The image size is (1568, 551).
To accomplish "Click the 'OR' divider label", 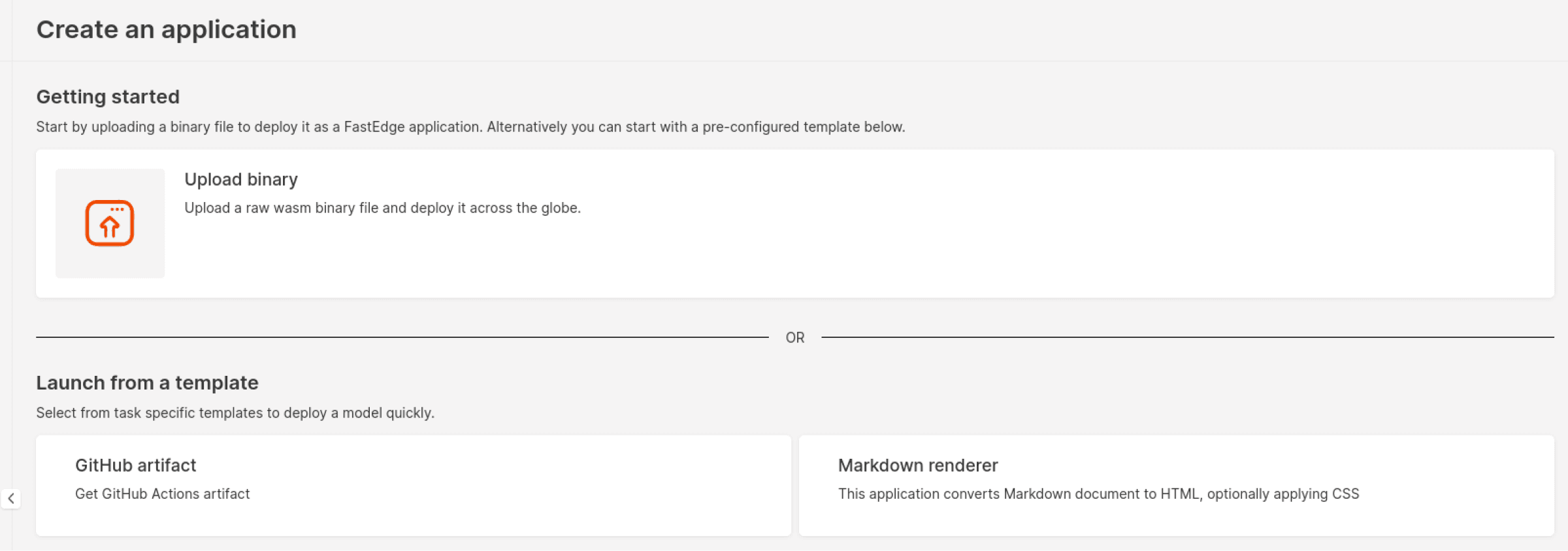I will pyautogui.click(x=794, y=338).
